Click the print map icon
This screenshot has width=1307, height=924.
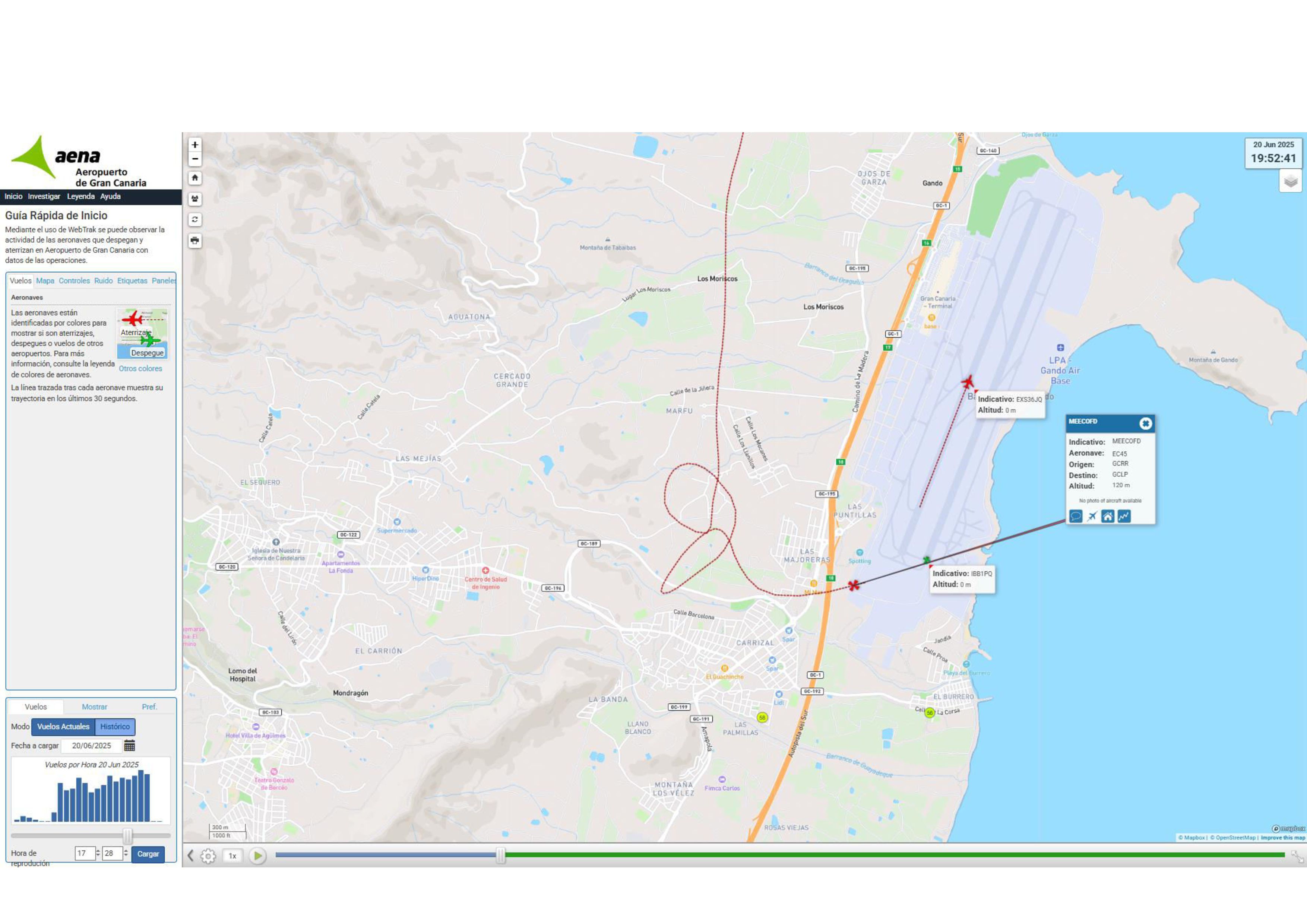pos(195,241)
